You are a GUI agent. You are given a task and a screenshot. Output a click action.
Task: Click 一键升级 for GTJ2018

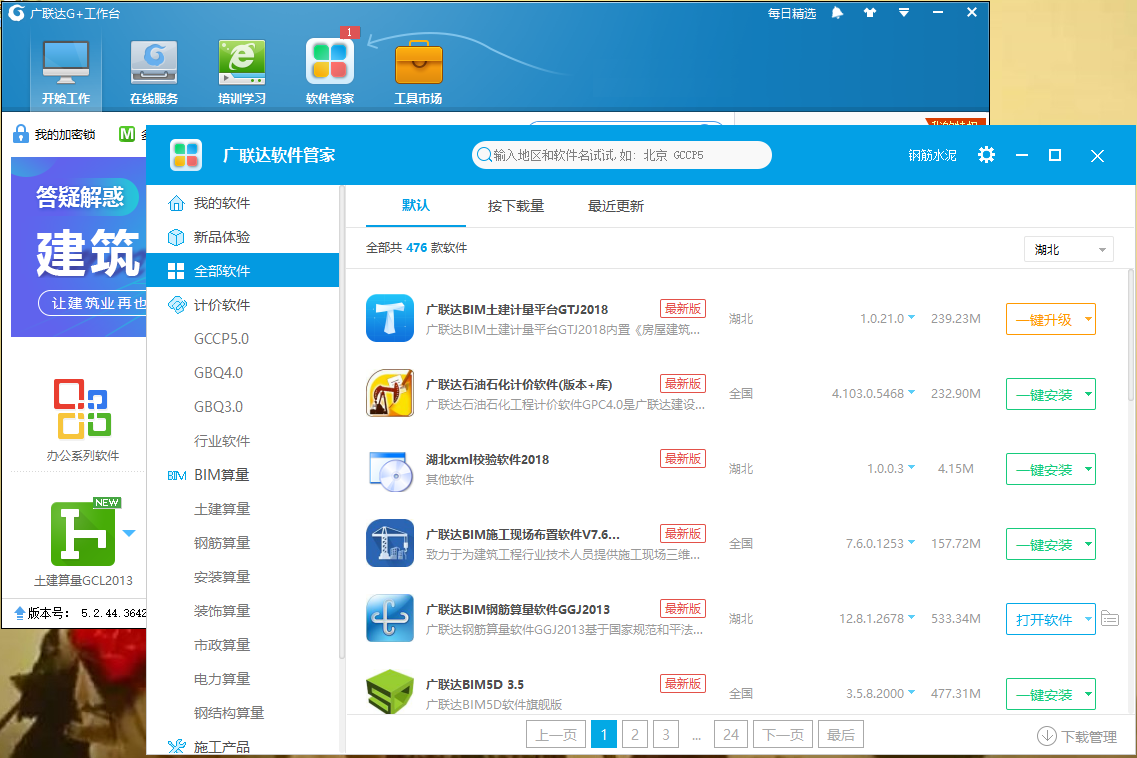click(x=1043, y=319)
